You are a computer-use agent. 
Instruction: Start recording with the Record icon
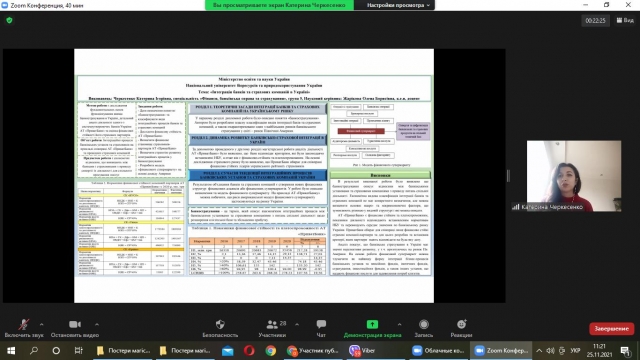424,324
